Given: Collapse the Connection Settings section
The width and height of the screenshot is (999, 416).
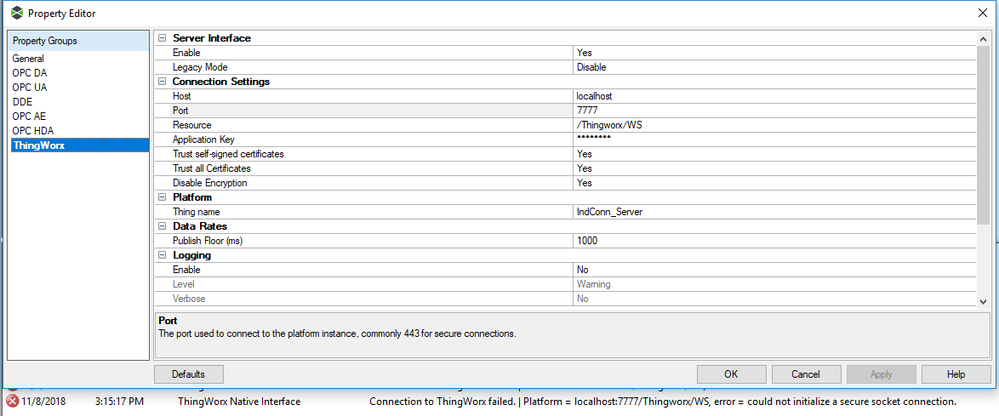Looking at the screenshot, I should click(162, 82).
